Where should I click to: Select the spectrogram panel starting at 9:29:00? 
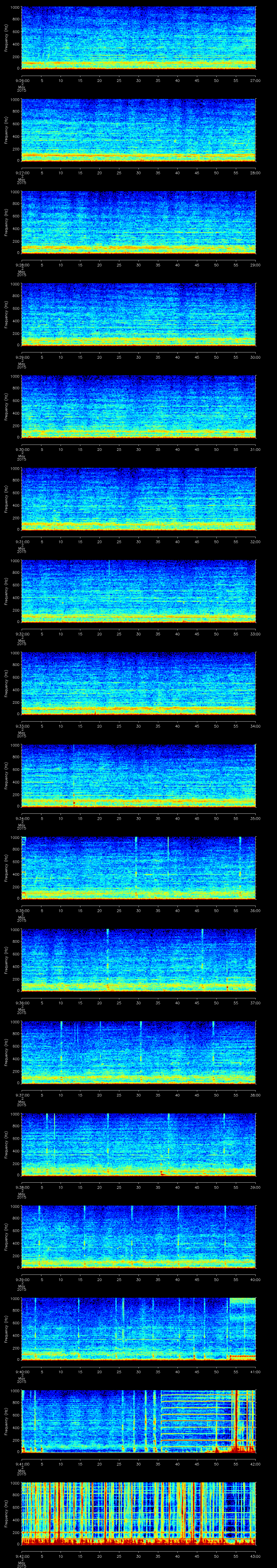point(138,315)
